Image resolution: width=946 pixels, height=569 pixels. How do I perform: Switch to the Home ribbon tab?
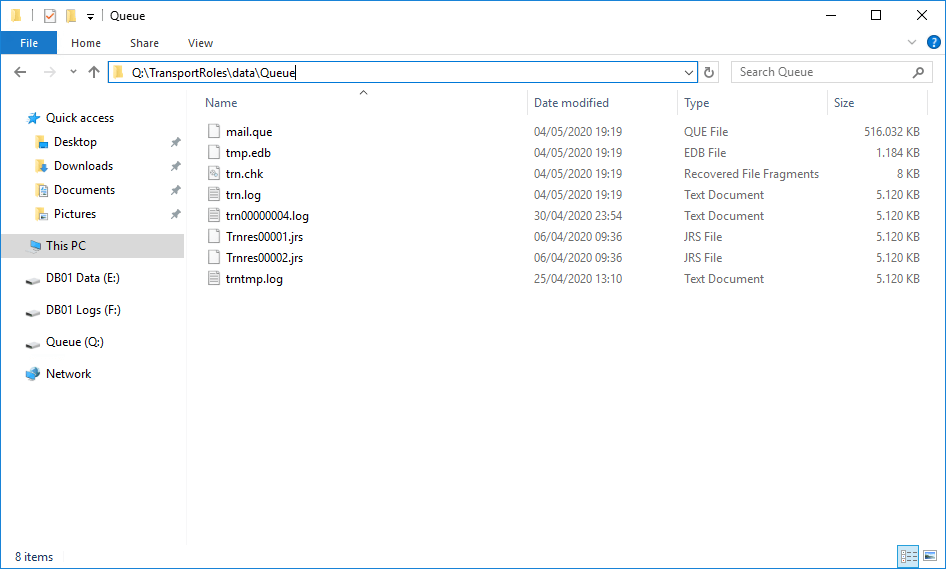[x=86, y=43]
